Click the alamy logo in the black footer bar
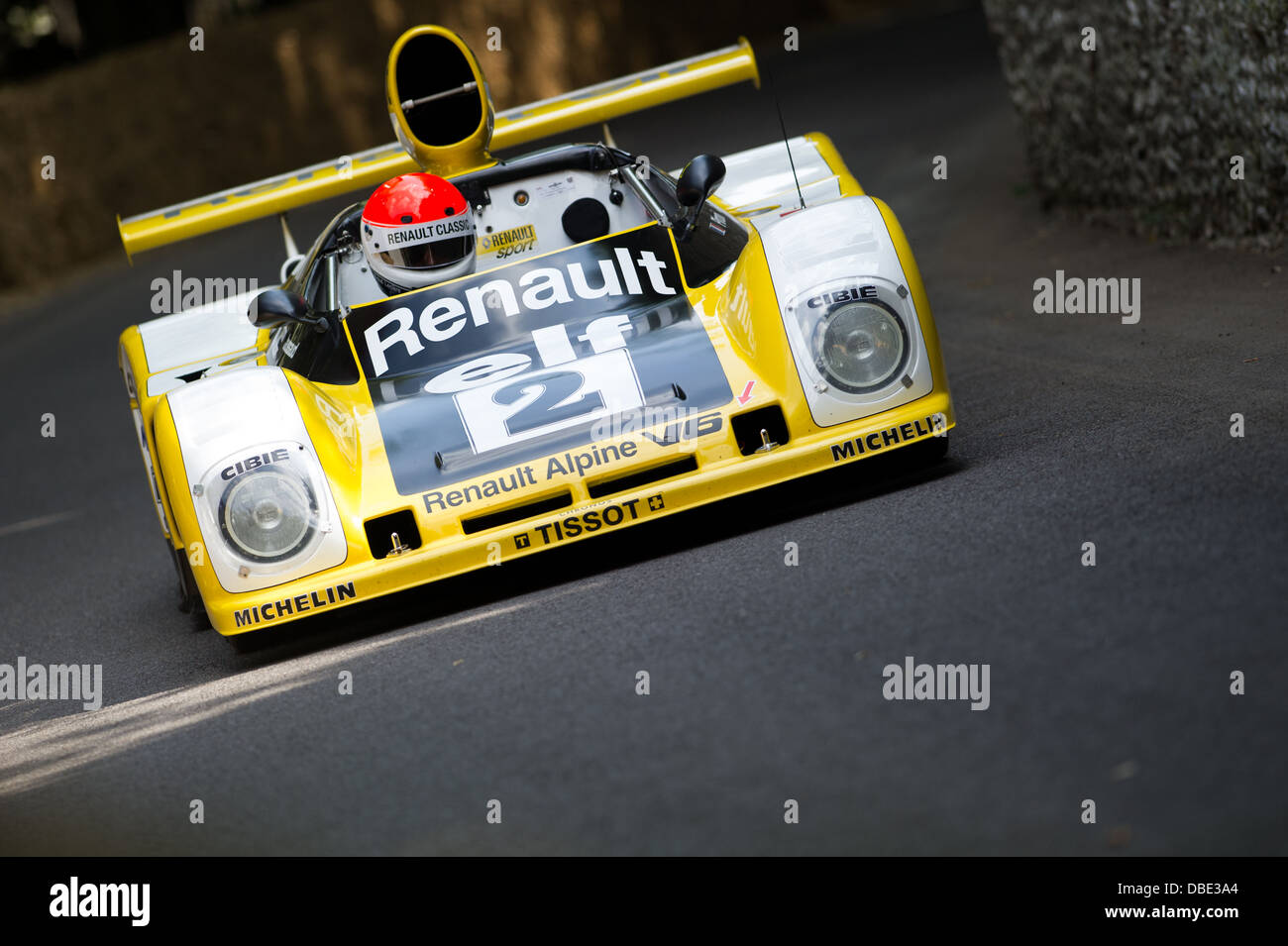The width and height of the screenshot is (1288, 946). pyautogui.click(x=99, y=901)
